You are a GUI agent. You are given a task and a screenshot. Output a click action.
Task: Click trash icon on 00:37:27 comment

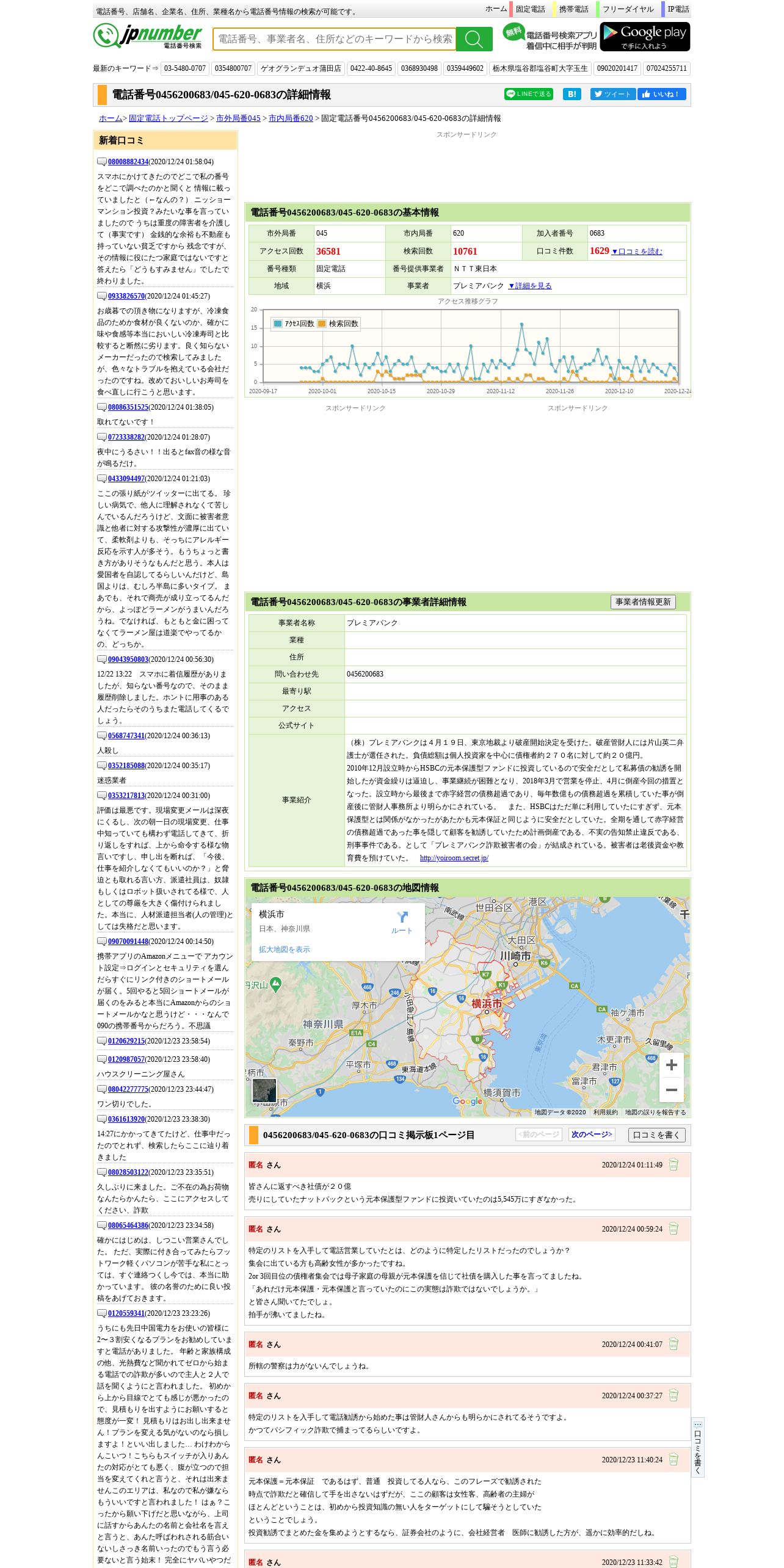tap(673, 1395)
